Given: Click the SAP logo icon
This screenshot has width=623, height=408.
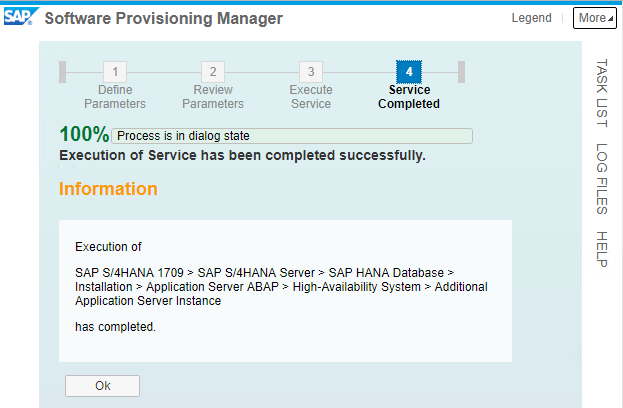Looking at the screenshot, I should click(x=21, y=17).
